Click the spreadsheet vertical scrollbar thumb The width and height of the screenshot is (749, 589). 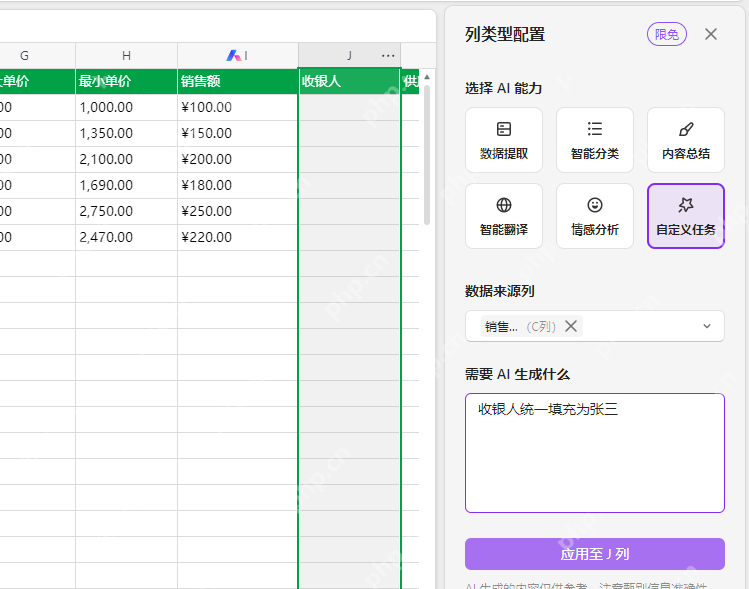(x=427, y=154)
